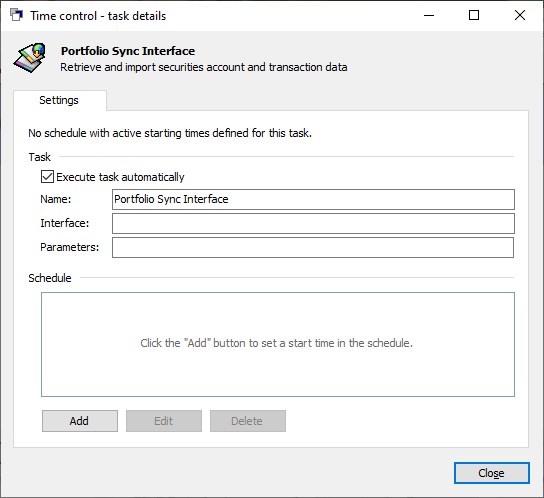
Task: Click the Execute task automatically label
Action: click(x=120, y=177)
